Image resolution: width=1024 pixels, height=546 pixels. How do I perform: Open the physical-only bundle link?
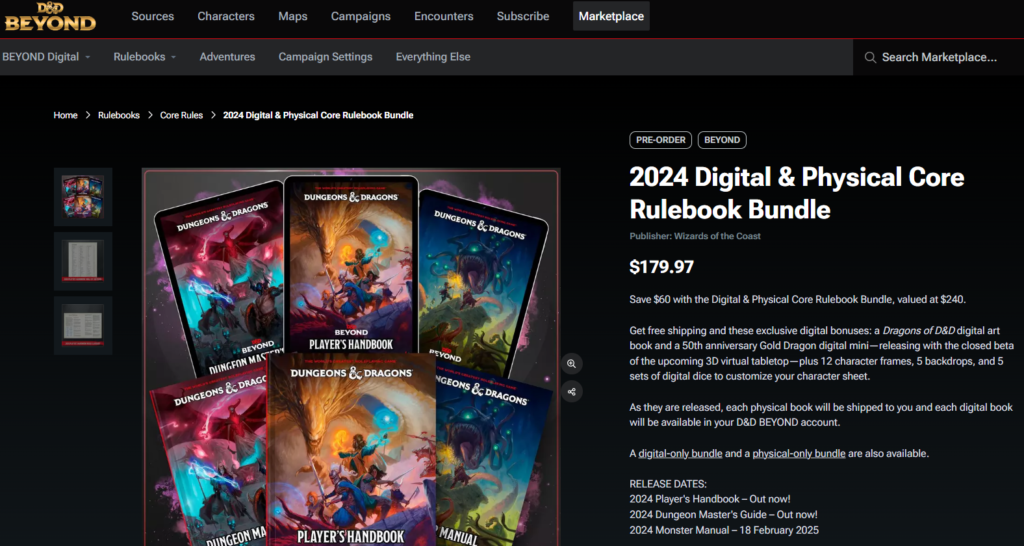(799, 453)
